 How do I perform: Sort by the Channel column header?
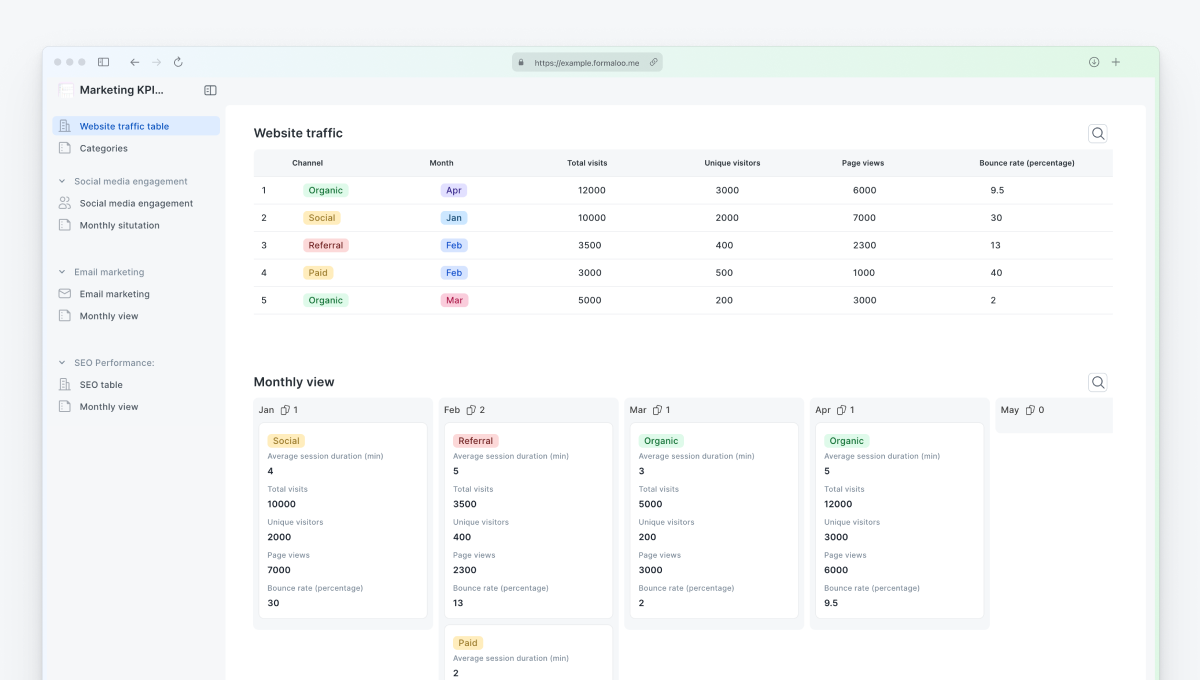coord(307,163)
